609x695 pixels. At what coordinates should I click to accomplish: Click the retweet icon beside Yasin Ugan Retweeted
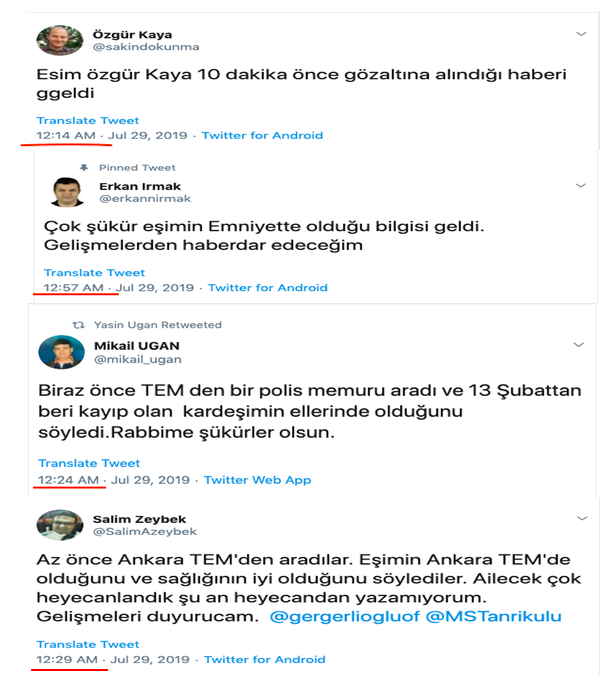[78, 325]
